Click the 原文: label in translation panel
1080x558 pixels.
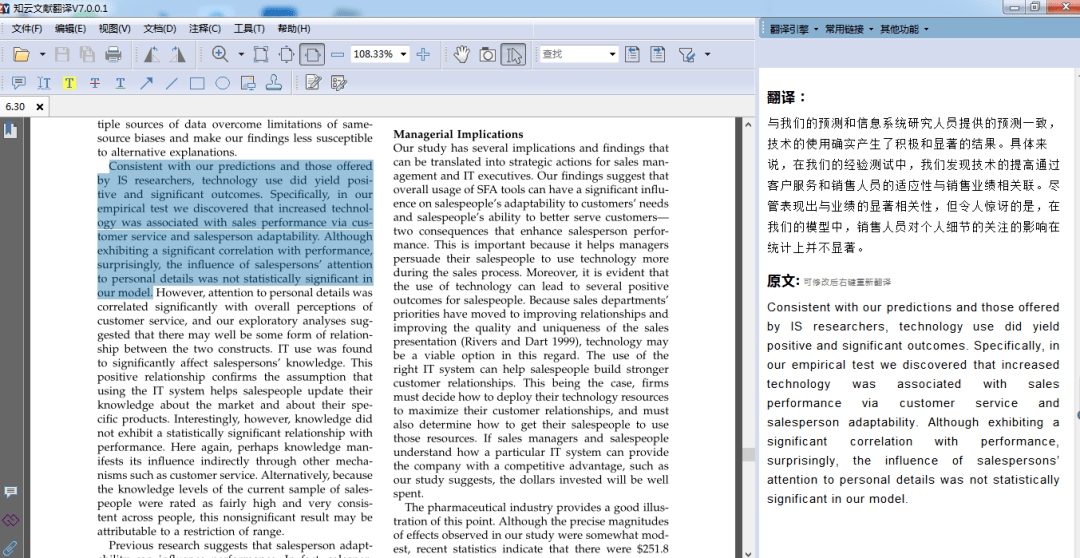point(784,281)
